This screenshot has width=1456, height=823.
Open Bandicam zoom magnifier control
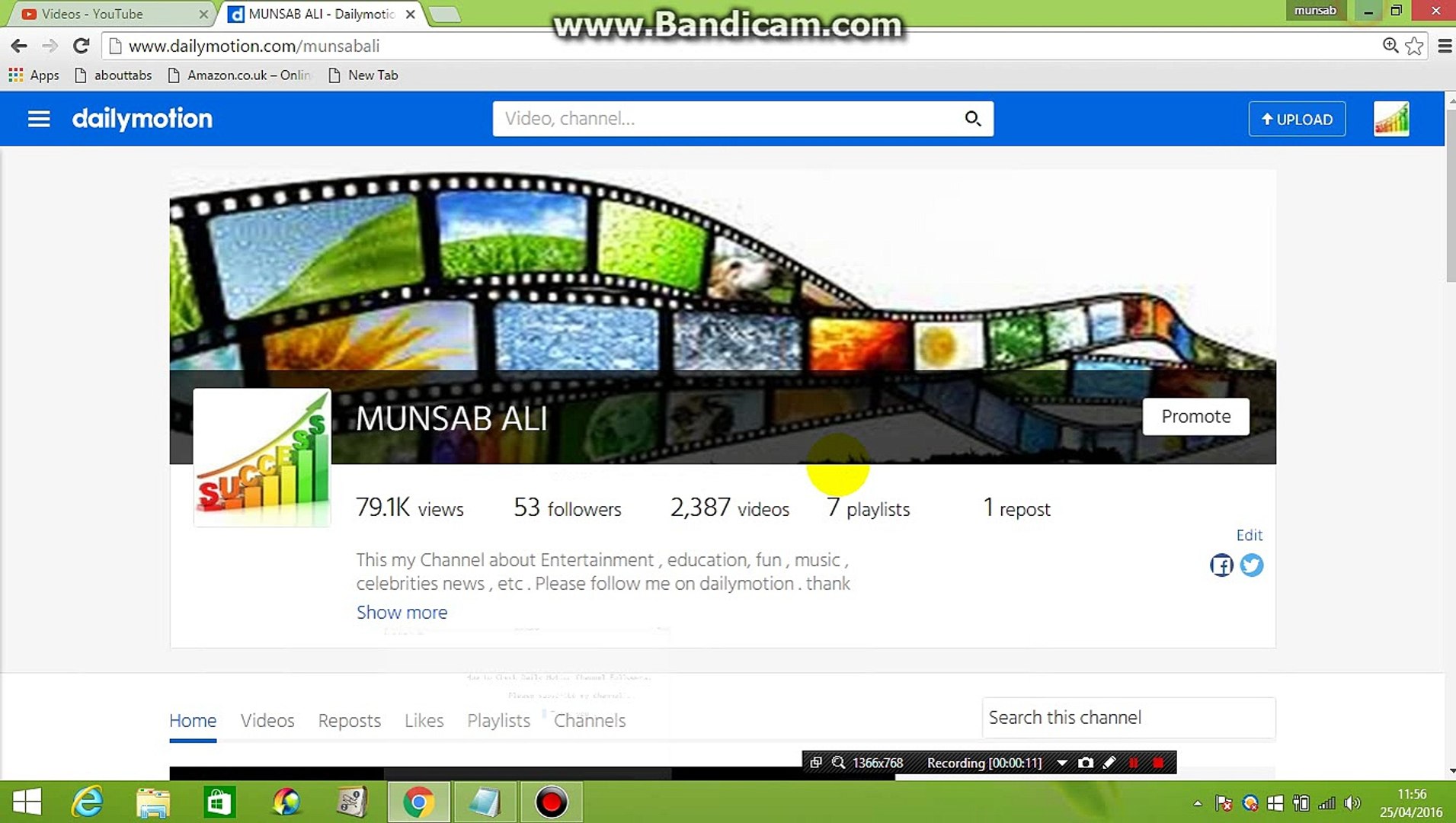point(838,762)
